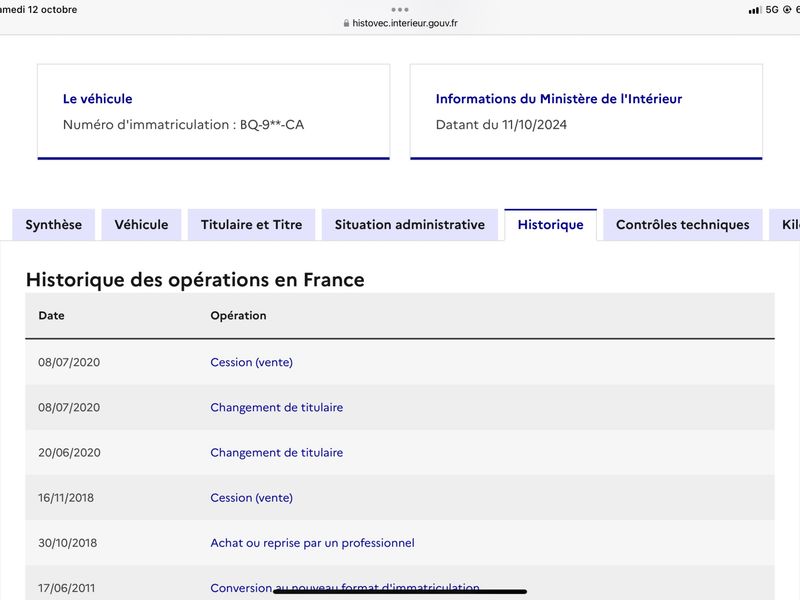The height and width of the screenshot is (600, 800).
Task: Open the Titulaire et Titre tab
Action: (x=252, y=224)
